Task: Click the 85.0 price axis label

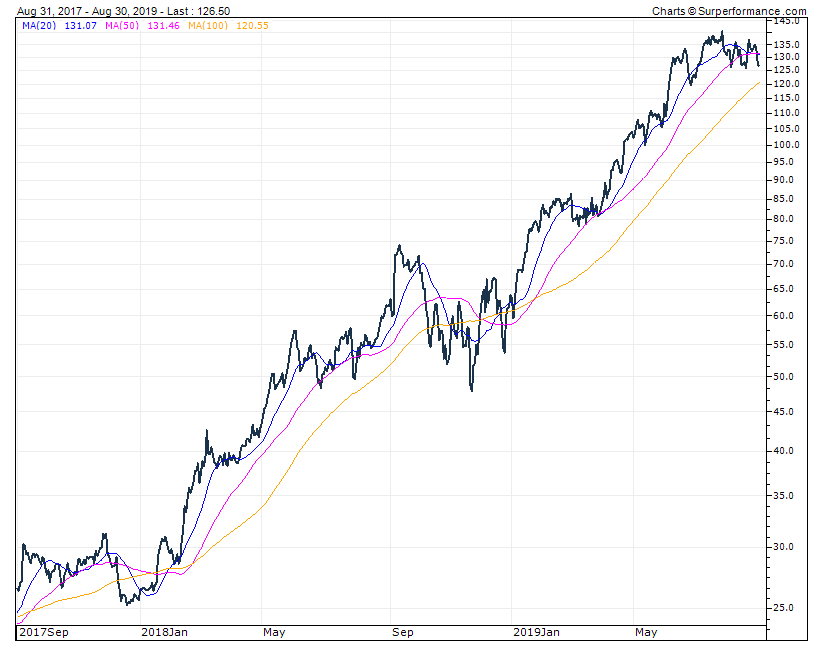Action: tap(784, 198)
